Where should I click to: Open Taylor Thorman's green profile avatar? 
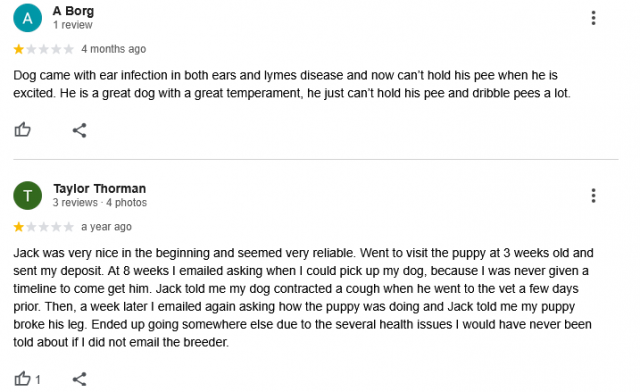click(x=27, y=196)
